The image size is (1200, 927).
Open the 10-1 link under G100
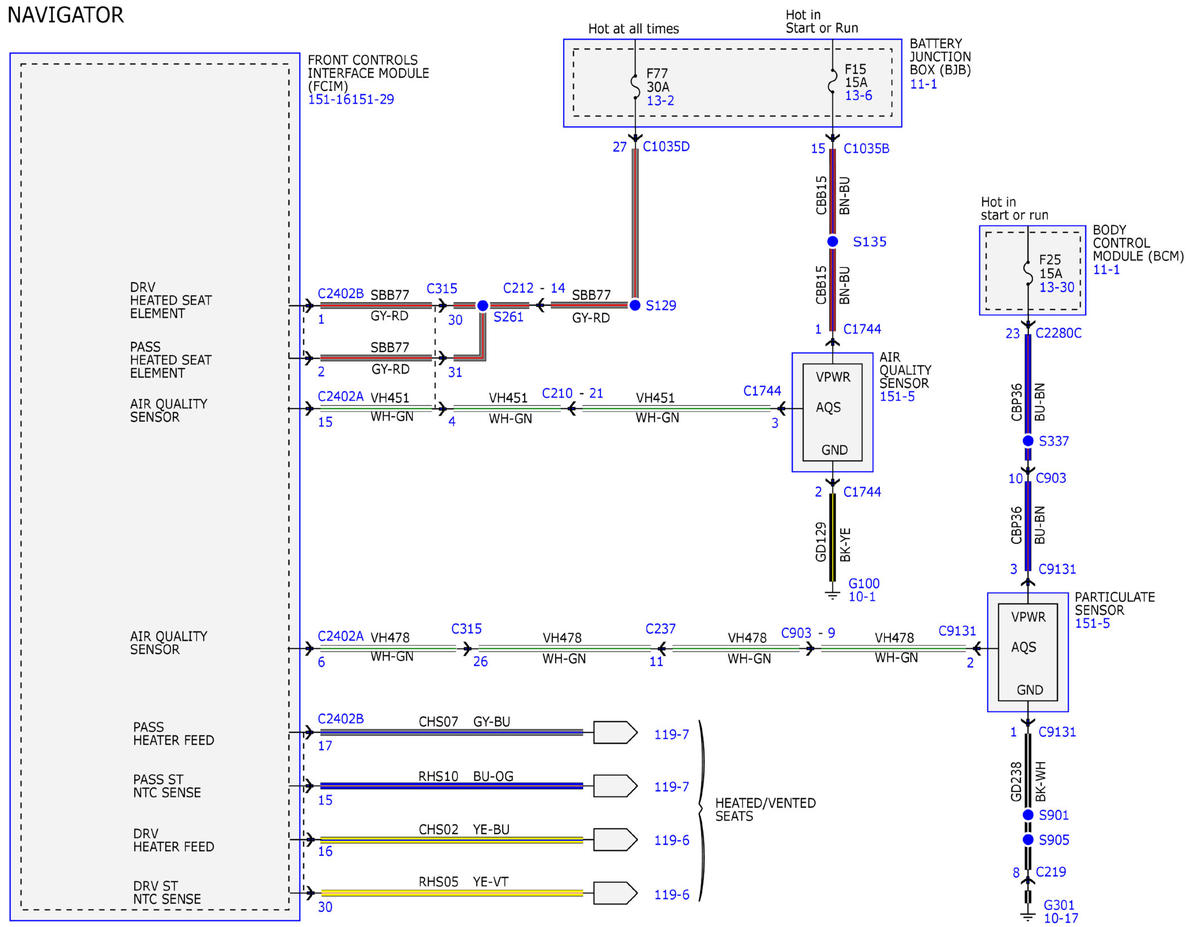click(x=862, y=597)
